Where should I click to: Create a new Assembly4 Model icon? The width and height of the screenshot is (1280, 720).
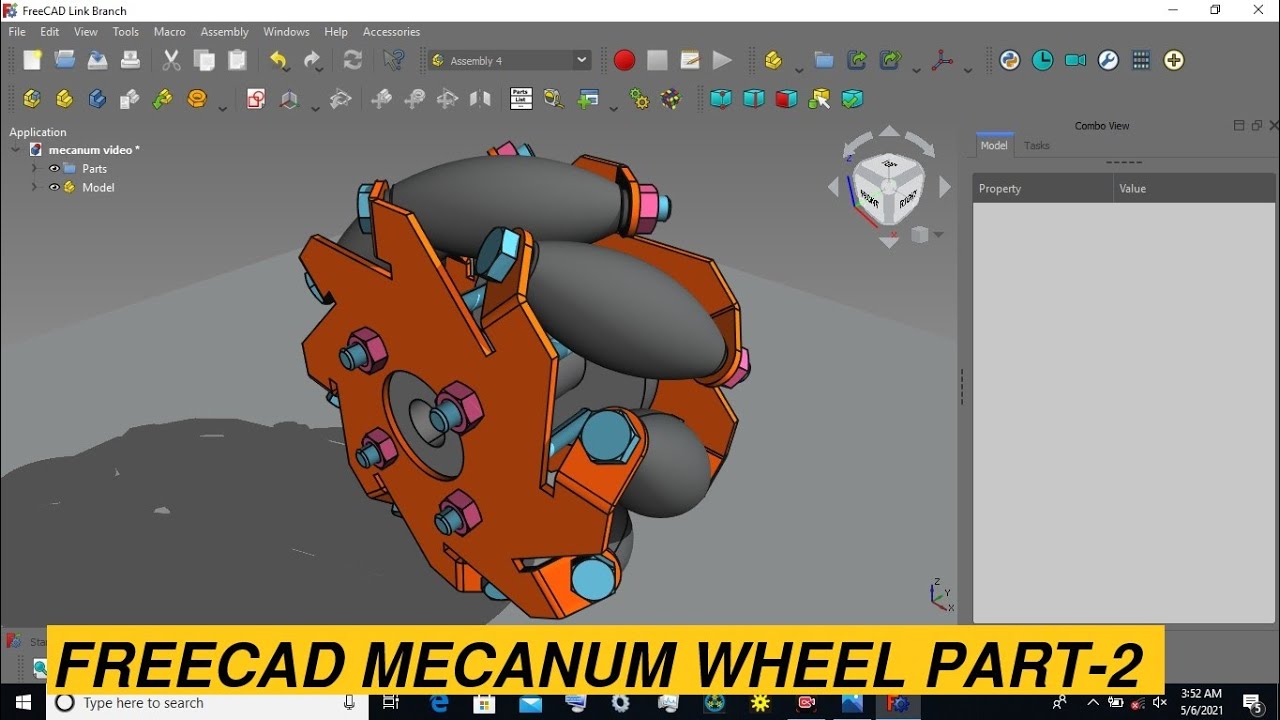[x=32, y=98]
